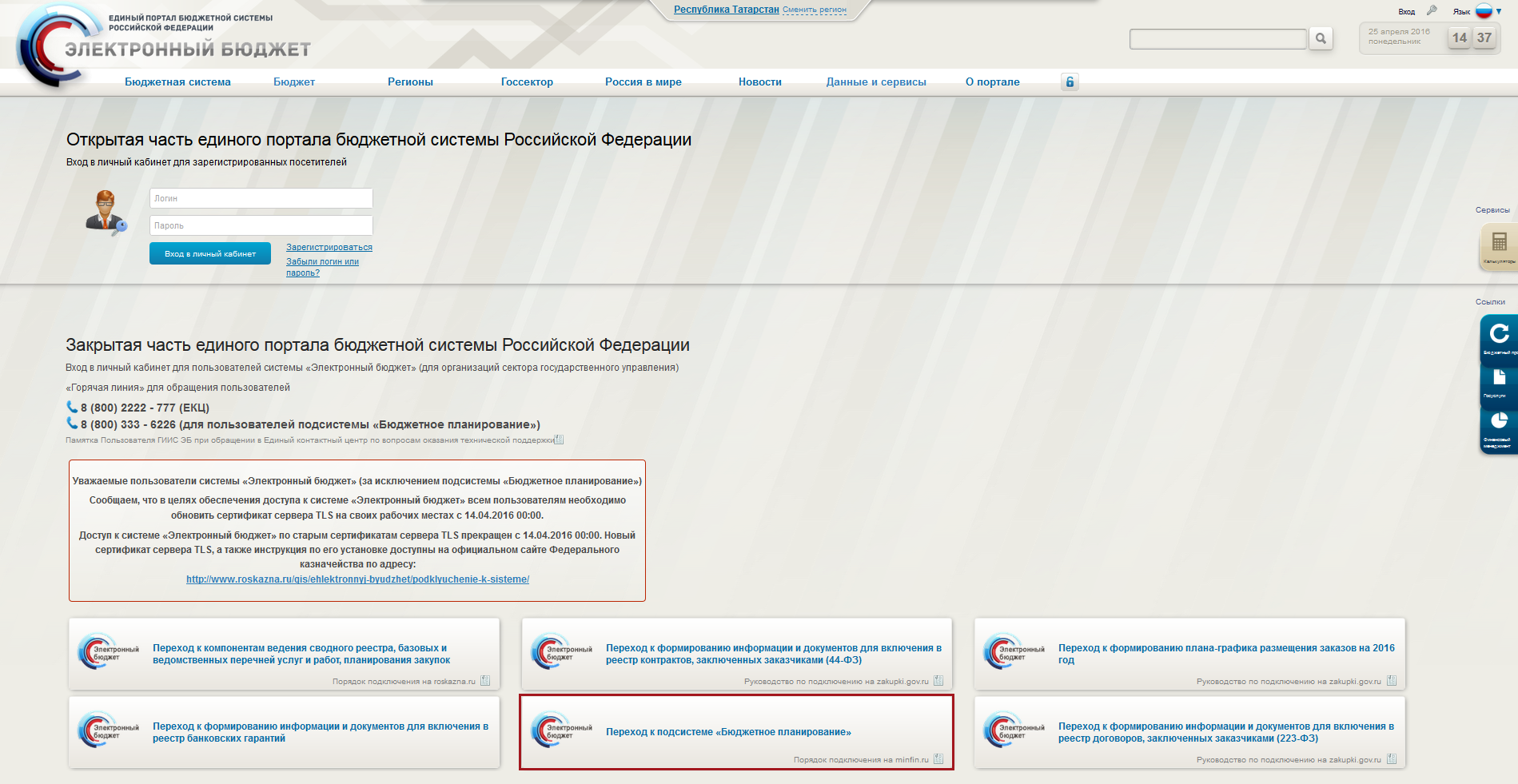Open the Данные и сервисы menu
1518x784 pixels.
[876, 82]
